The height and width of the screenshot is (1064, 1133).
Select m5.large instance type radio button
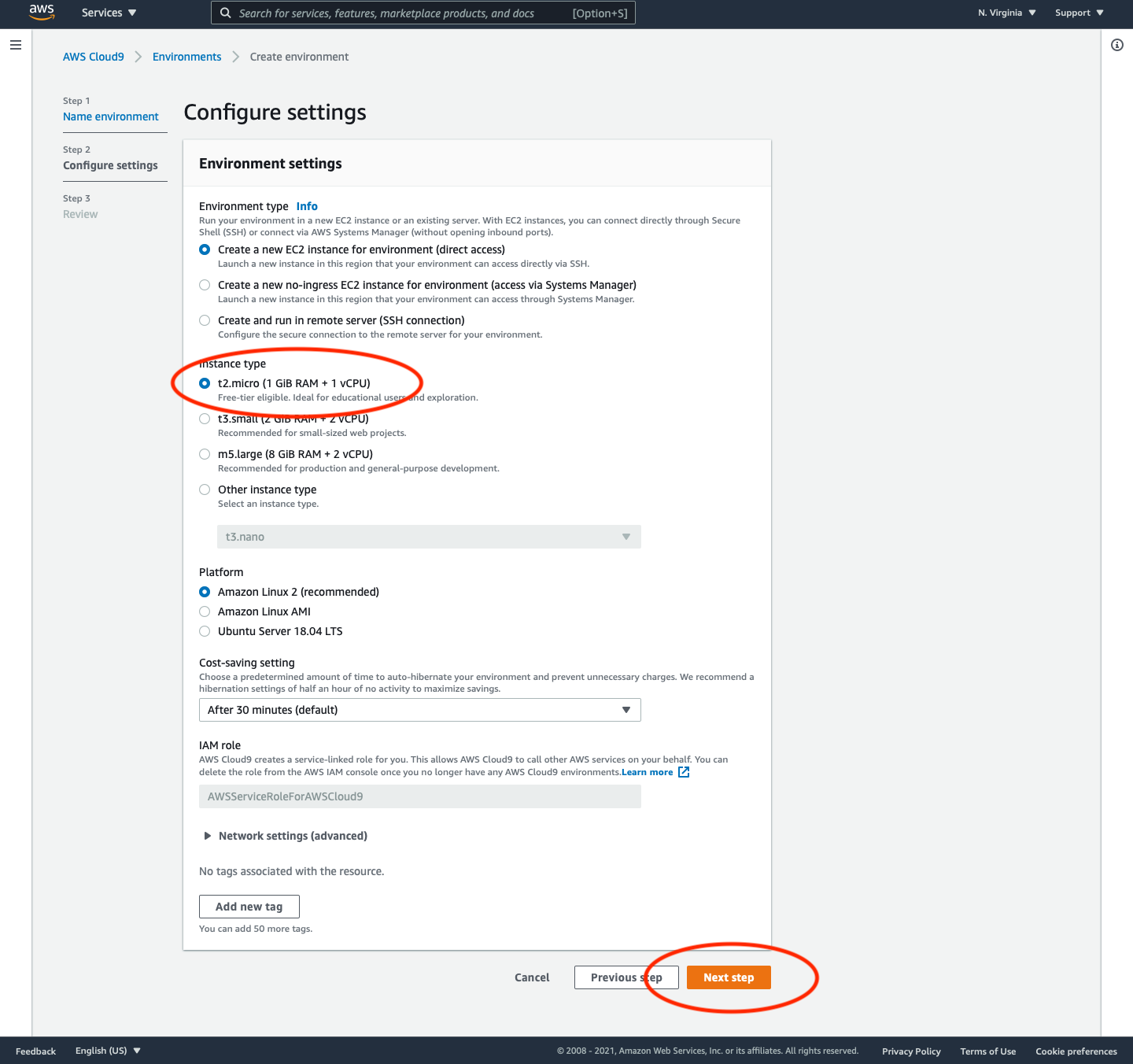(205, 454)
